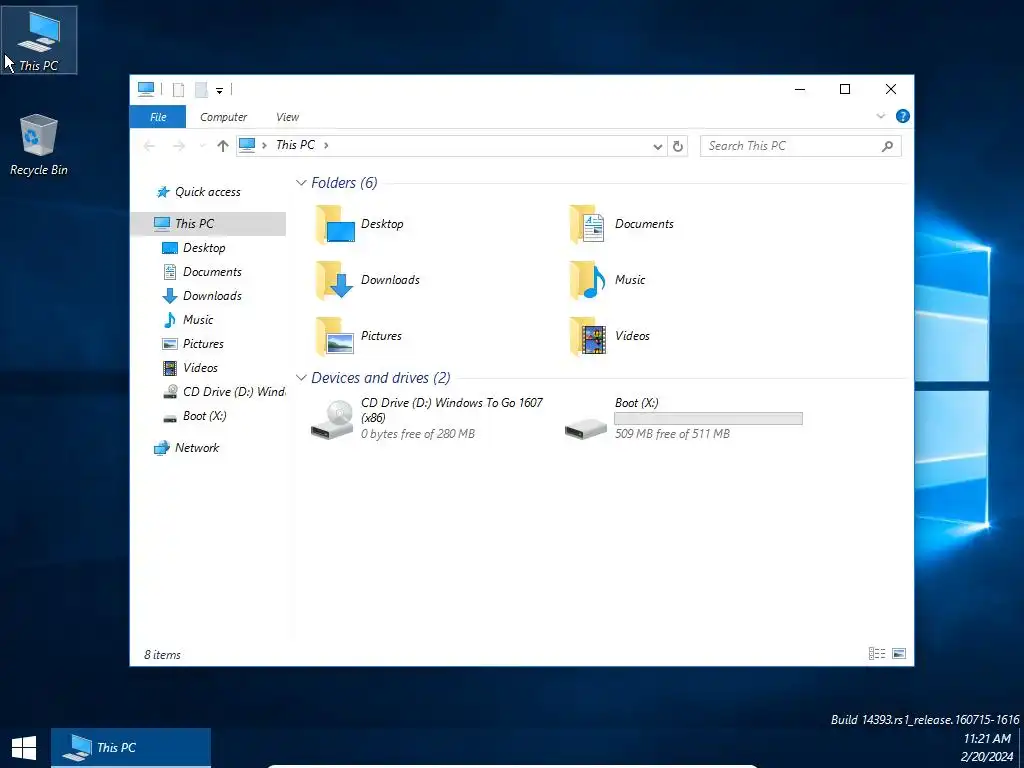Select This PC in navigation pane

(208, 223)
